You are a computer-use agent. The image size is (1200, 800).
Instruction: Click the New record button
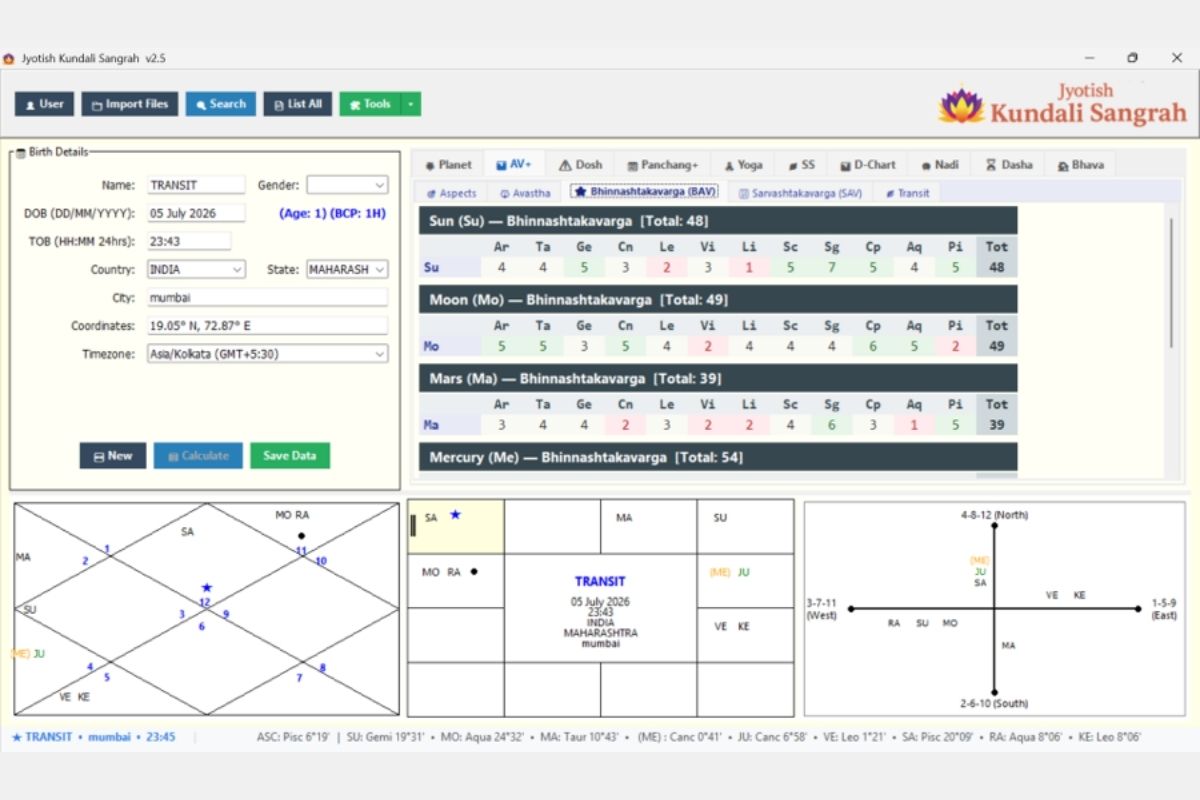[113, 456]
